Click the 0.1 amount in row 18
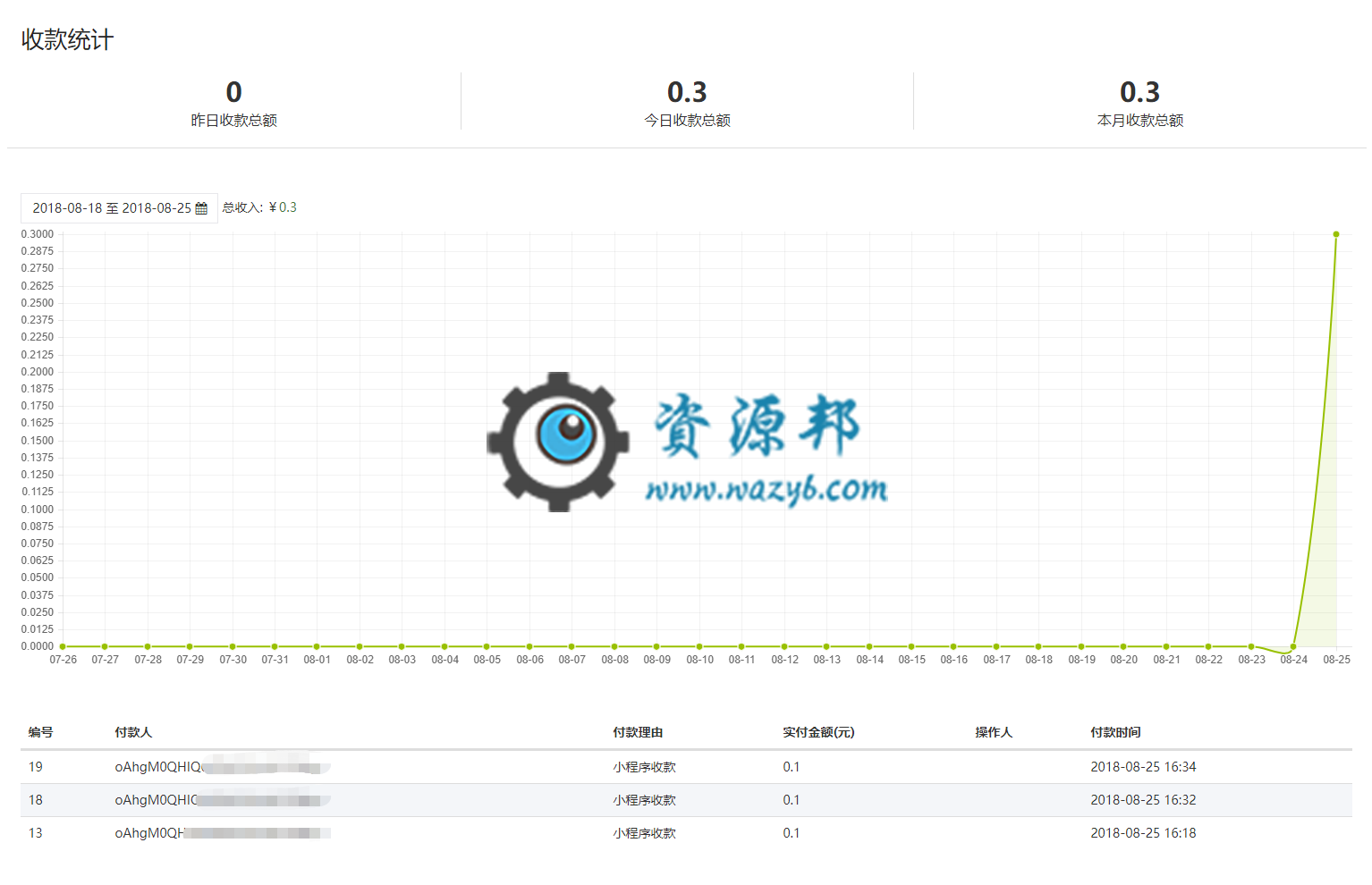 pyautogui.click(x=792, y=800)
